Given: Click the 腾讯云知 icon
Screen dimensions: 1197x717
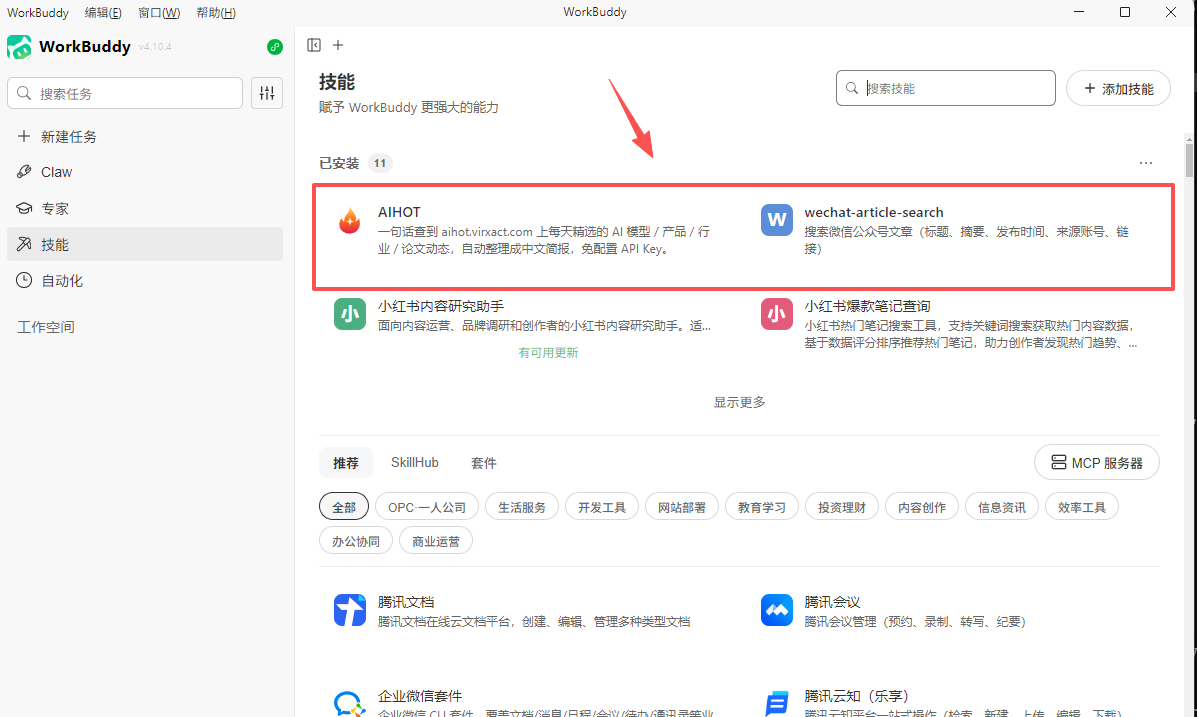Looking at the screenshot, I should coord(776,704).
